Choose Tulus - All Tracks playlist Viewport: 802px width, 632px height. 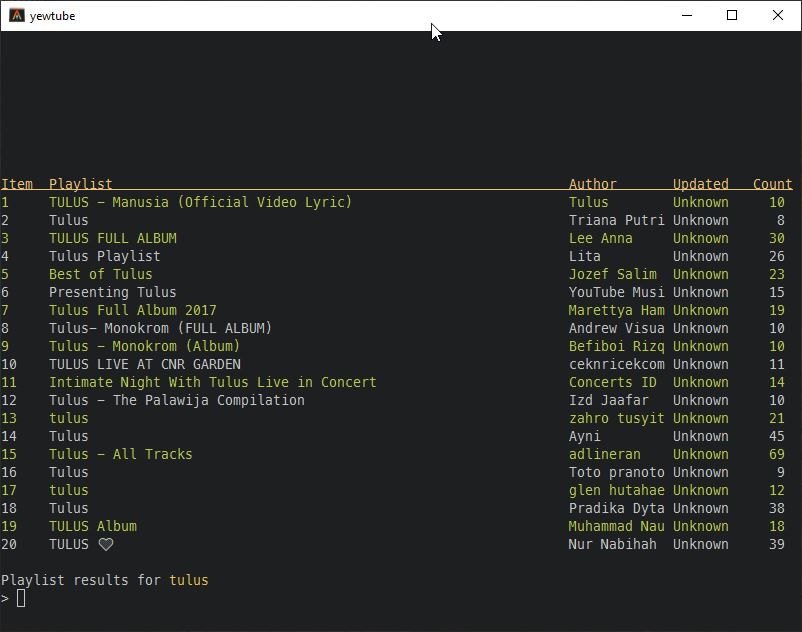click(120, 454)
